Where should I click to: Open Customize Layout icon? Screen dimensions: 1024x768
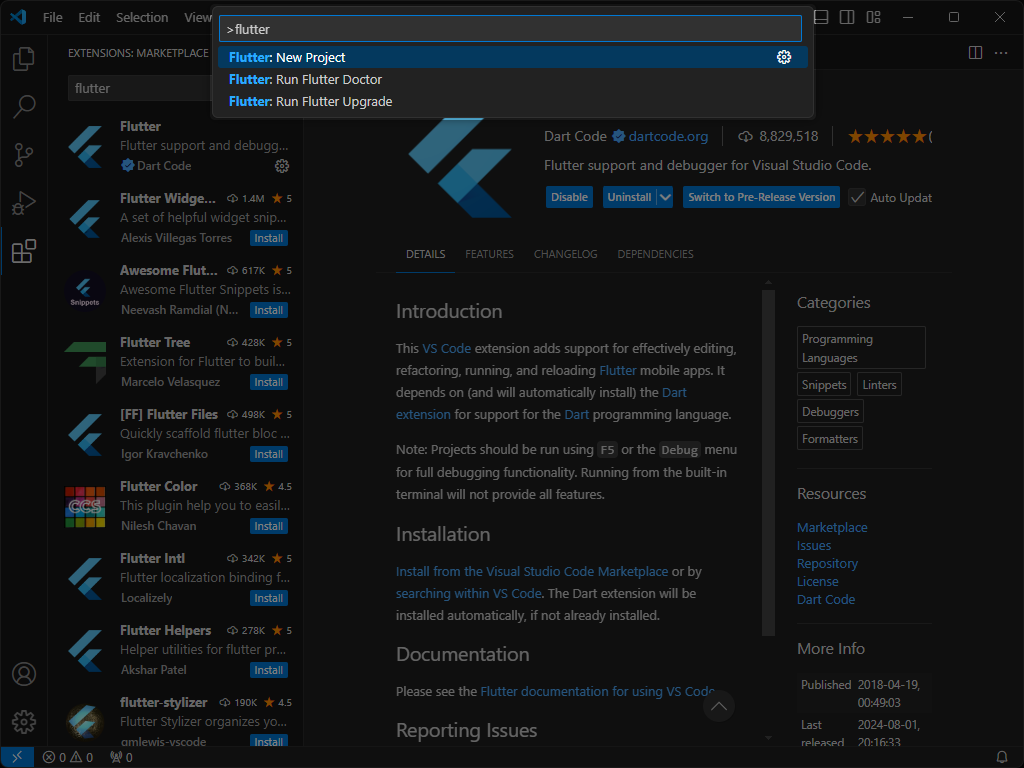(873, 17)
